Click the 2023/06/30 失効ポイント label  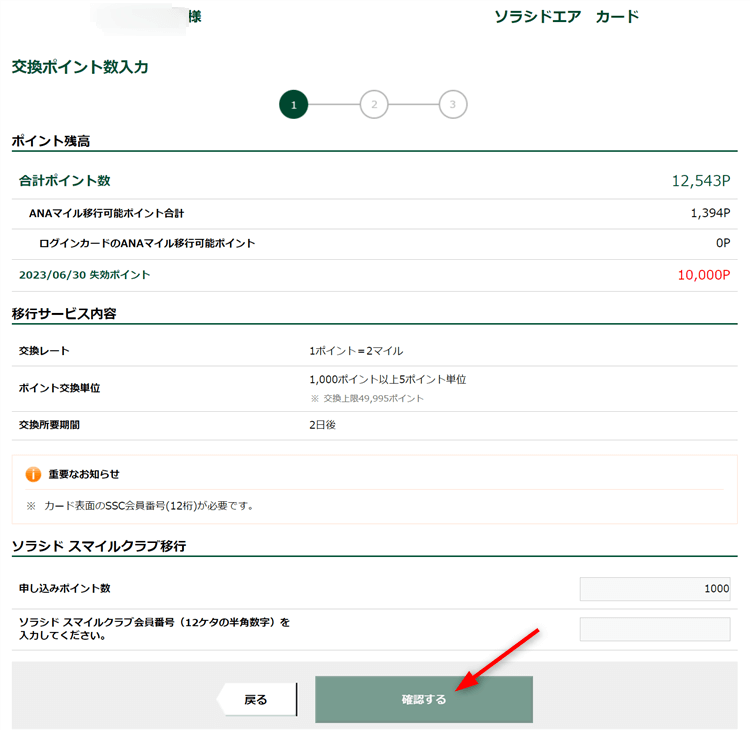click(x=84, y=275)
